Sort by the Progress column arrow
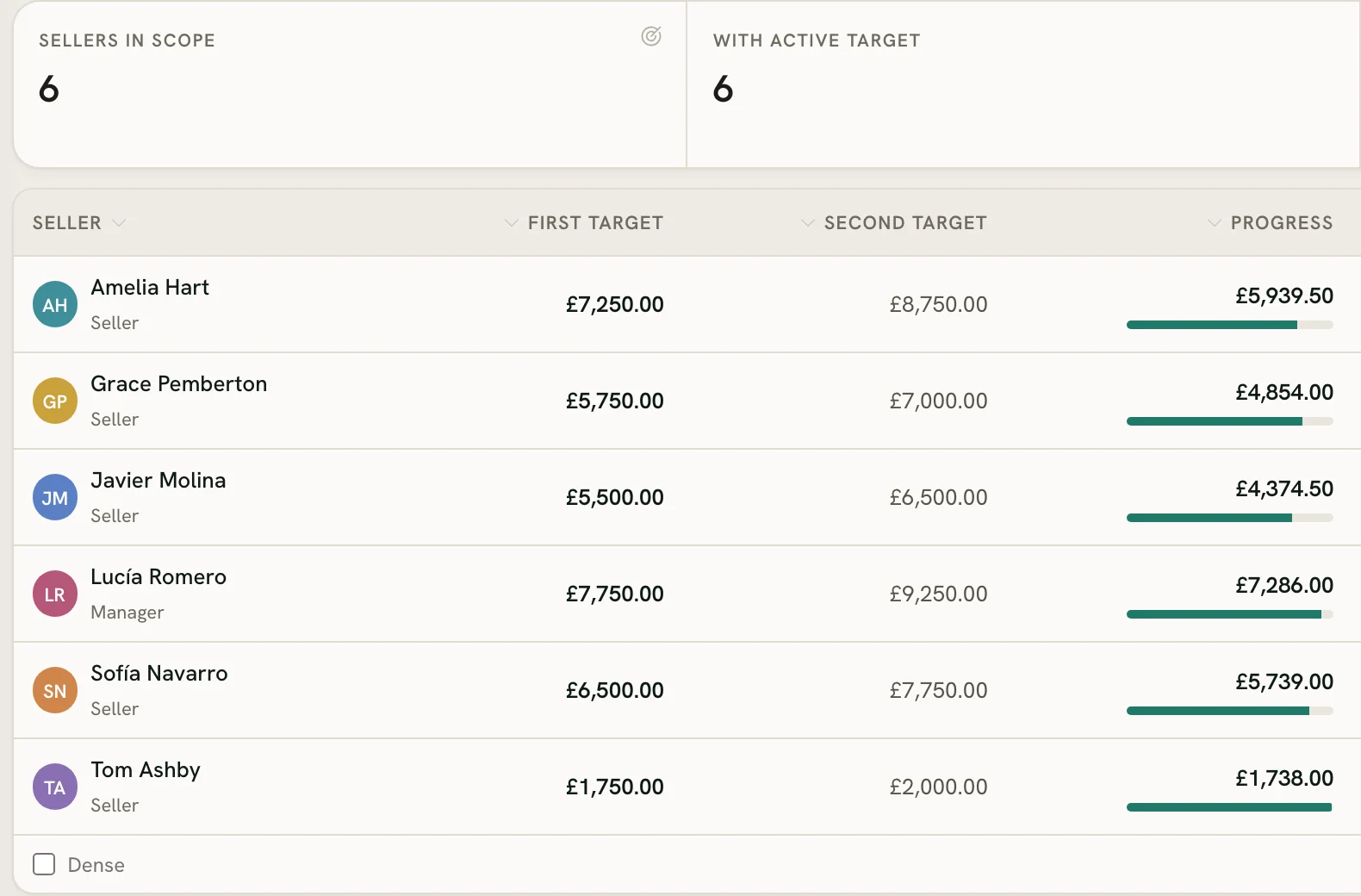The height and width of the screenshot is (896, 1361). click(x=1215, y=223)
